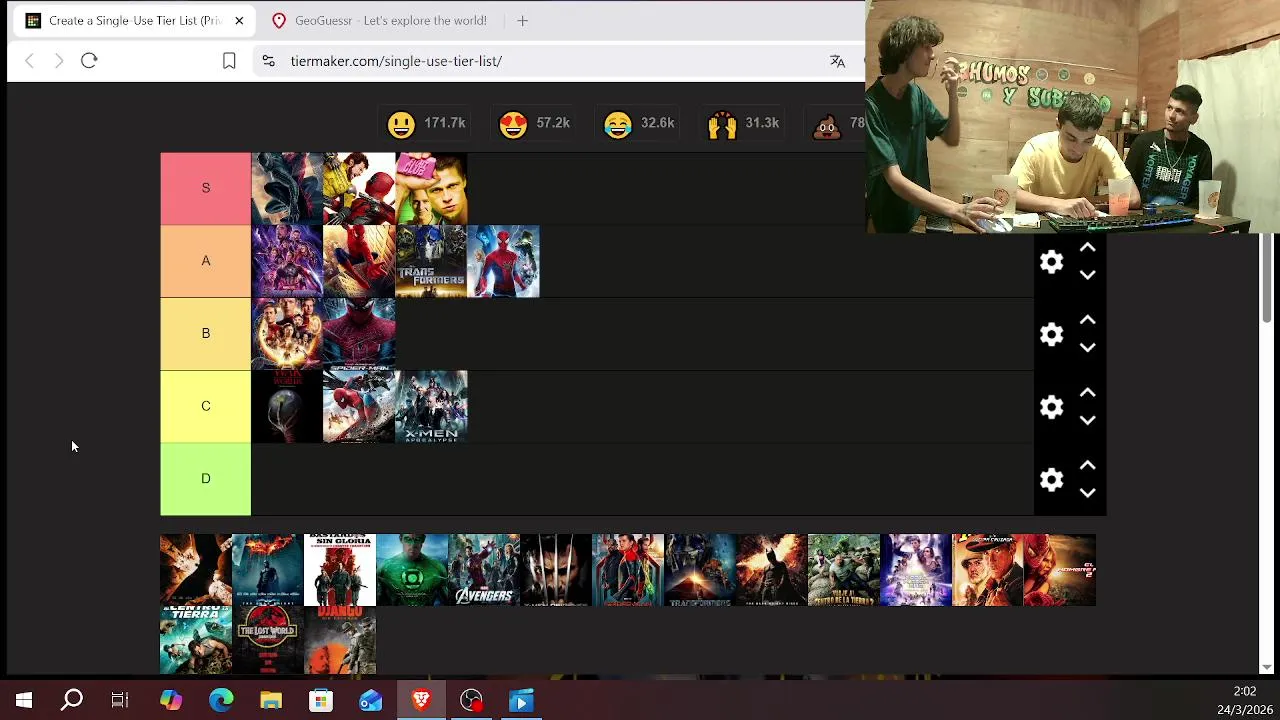Move tier D down with arrow
1280x720 pixels.
(x=1088, y=493)
